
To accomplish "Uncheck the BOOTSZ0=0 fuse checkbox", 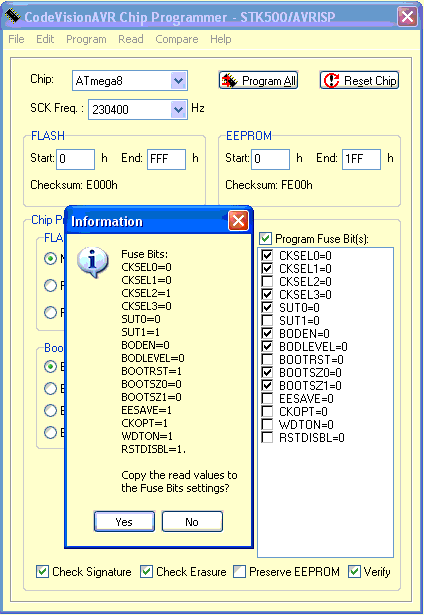I will (267, 372).
